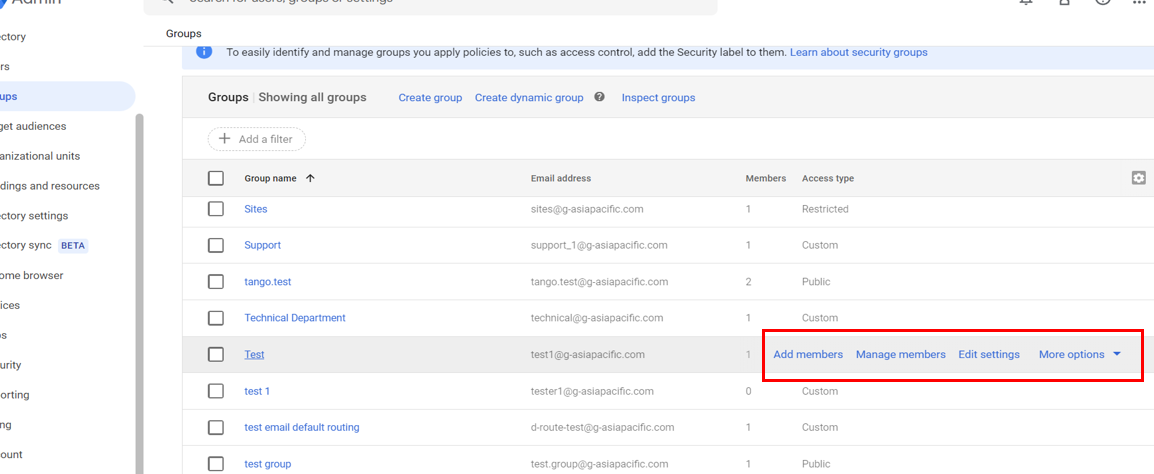This screenshot has width=1154, height=474.
Task: Open Target audiences in sidebar
Action: point(33,126)
